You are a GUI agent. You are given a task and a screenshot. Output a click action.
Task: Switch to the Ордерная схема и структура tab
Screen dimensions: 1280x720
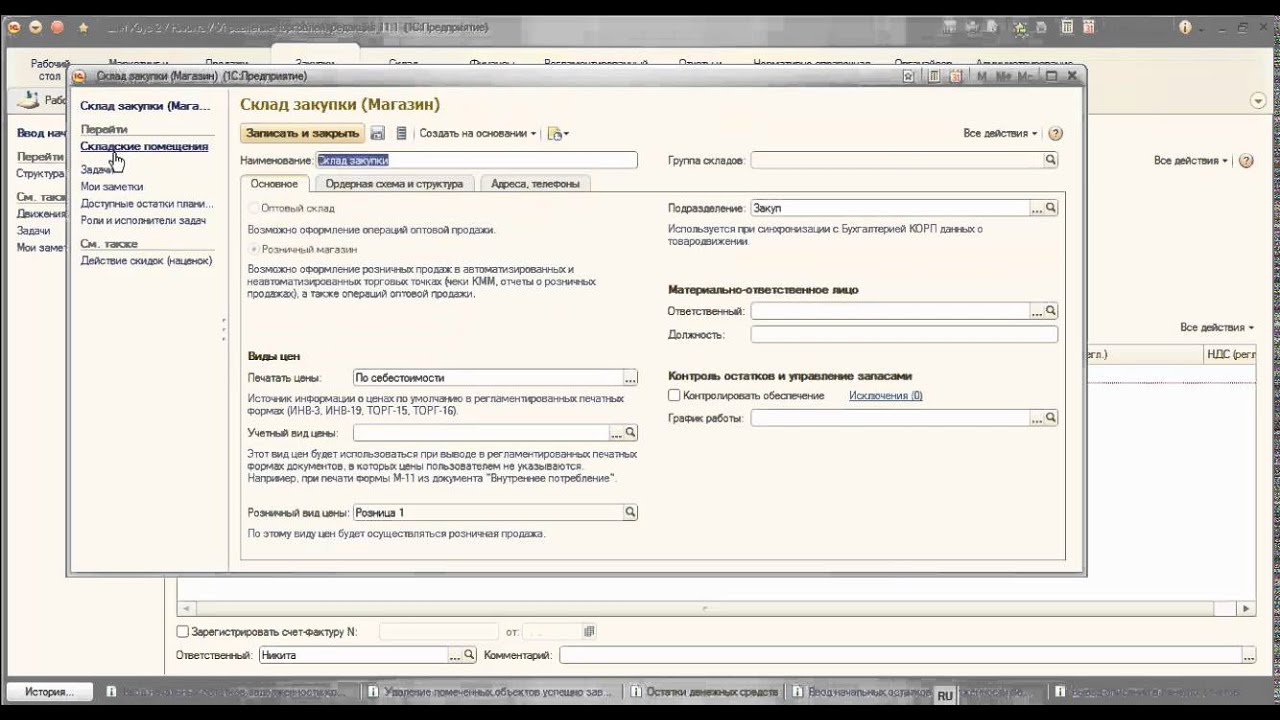pyautogui.click(x=394, y=184)
